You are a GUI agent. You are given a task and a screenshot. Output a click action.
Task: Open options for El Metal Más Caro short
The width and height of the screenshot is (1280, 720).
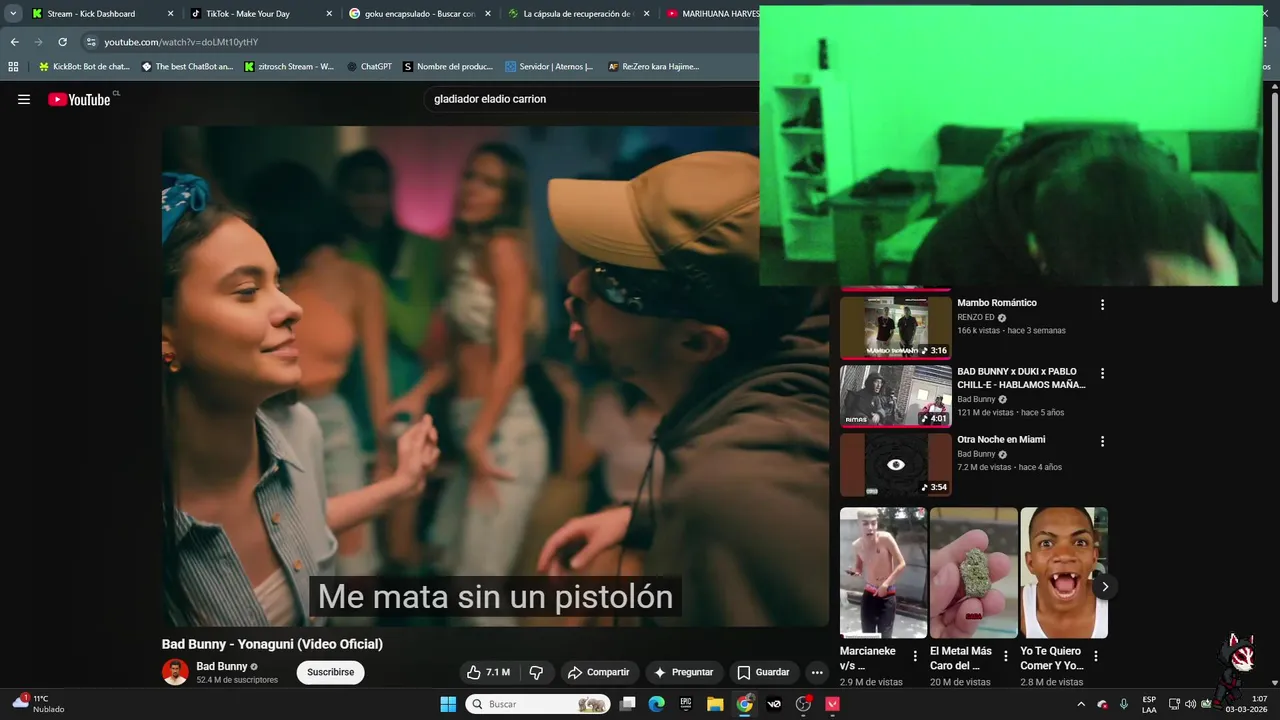(x=1006, y=656)
